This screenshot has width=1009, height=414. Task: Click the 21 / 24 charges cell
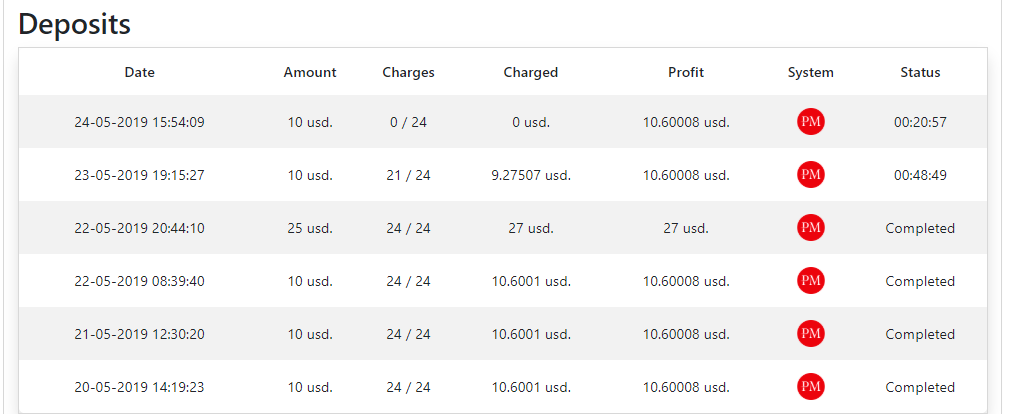(x=408, y=175)
